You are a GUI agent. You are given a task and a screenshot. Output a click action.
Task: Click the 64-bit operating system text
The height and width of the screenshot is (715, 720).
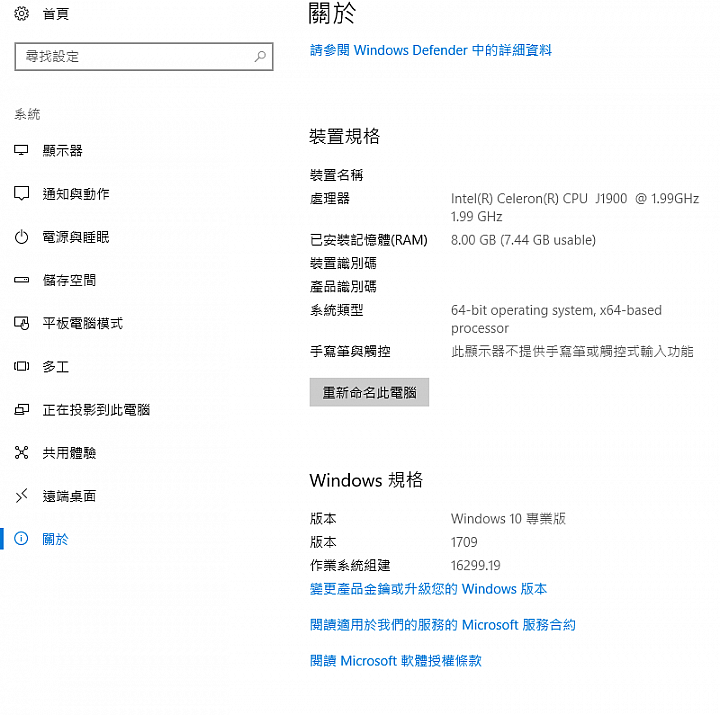556,319
